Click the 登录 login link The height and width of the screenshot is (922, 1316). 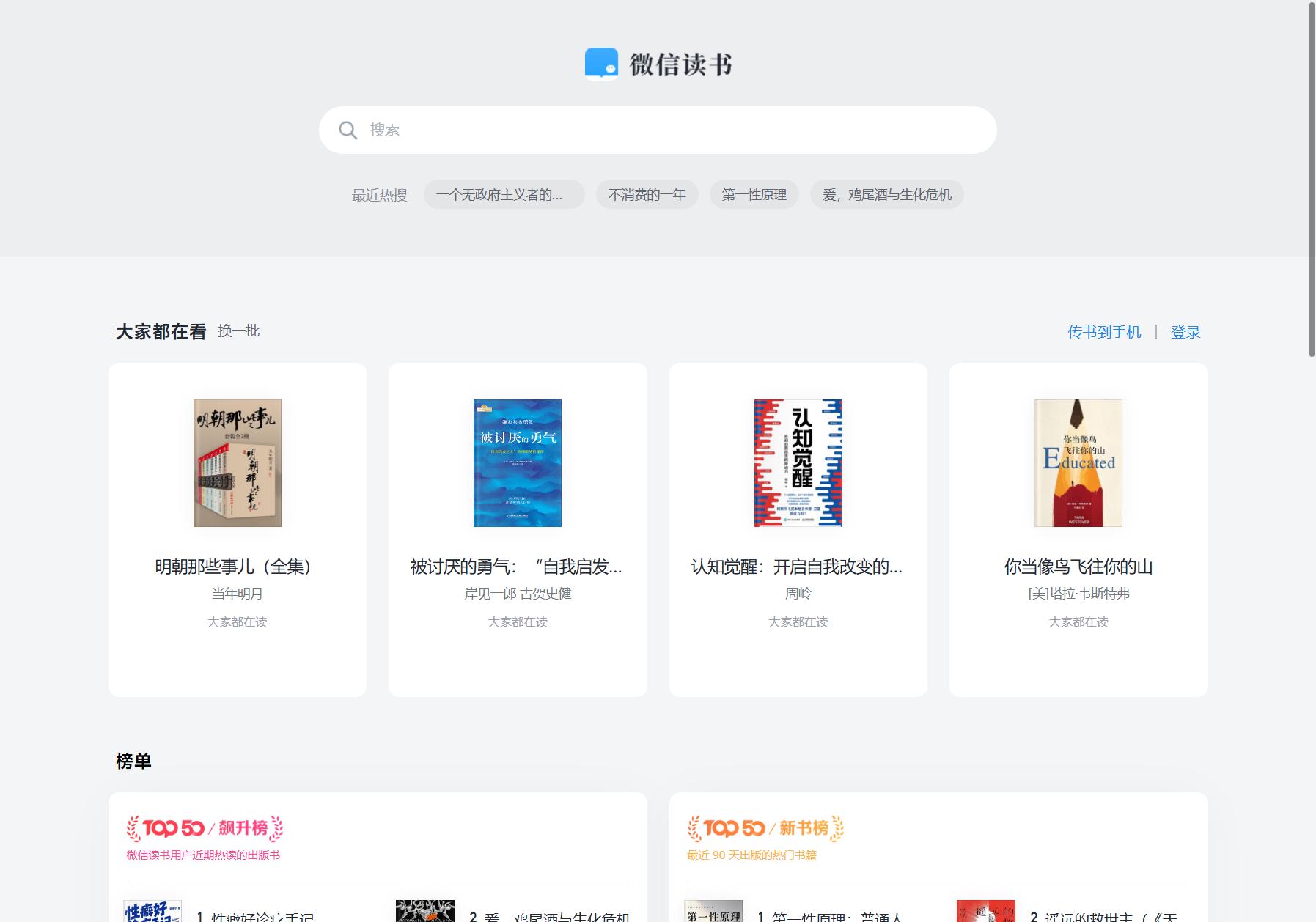1185,332
